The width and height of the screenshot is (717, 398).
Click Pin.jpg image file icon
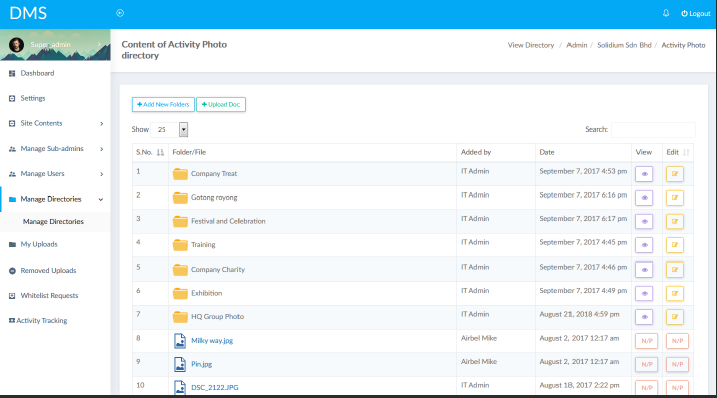[x=180, y=365]
